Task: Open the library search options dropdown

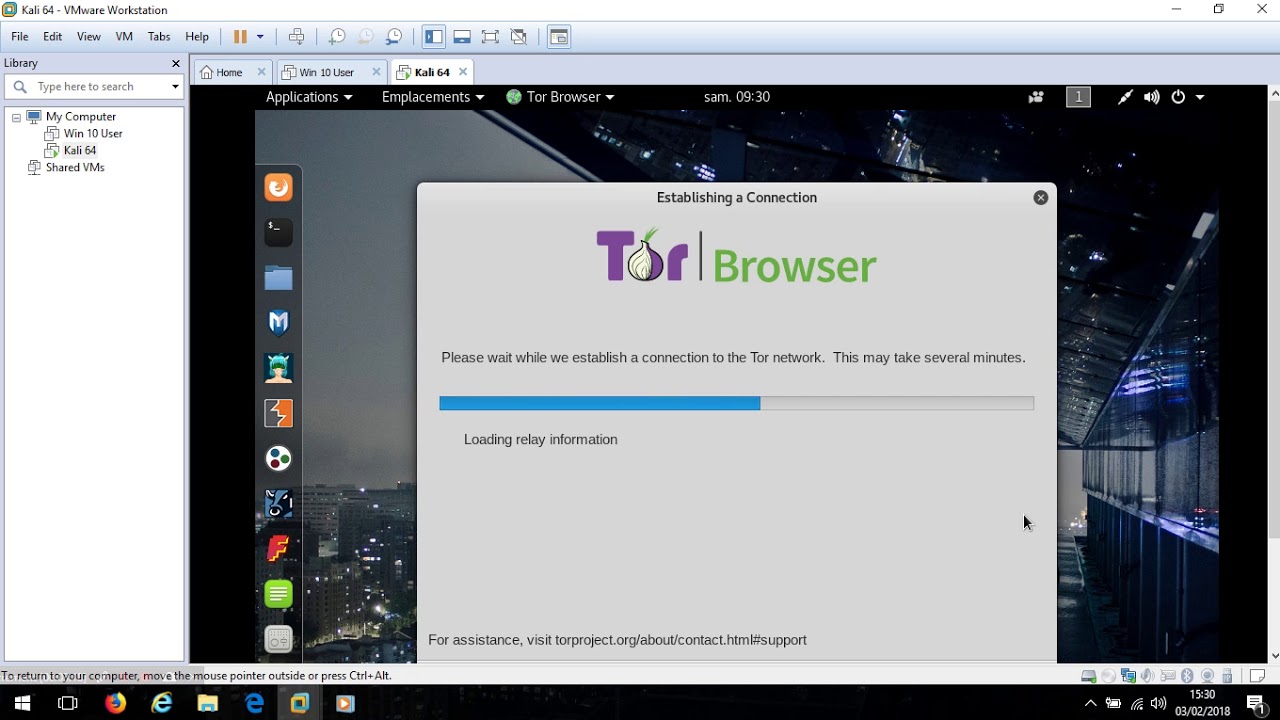Action: 175,87
